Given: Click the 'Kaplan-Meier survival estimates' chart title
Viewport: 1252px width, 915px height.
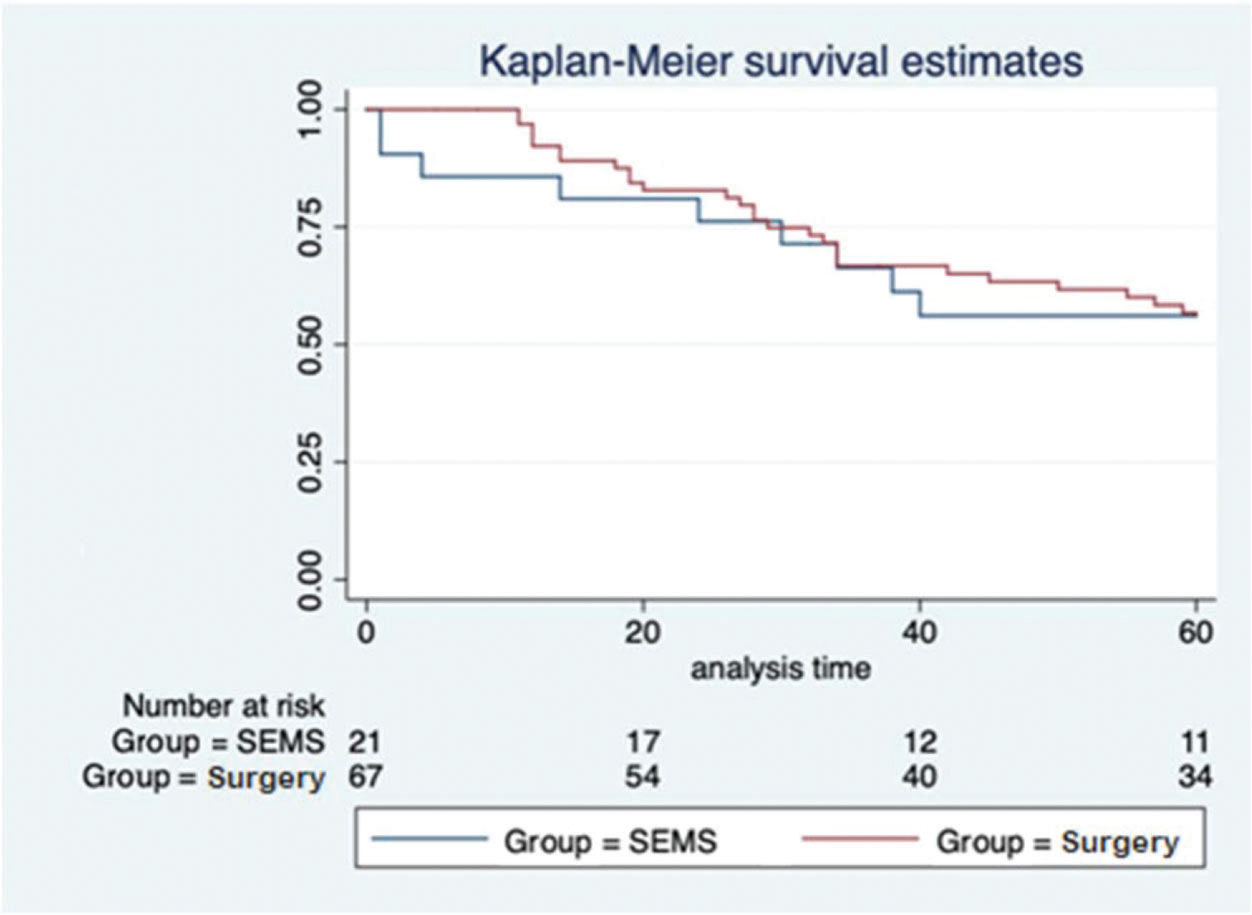Looking at the screenshot, I should pos(780,61).
